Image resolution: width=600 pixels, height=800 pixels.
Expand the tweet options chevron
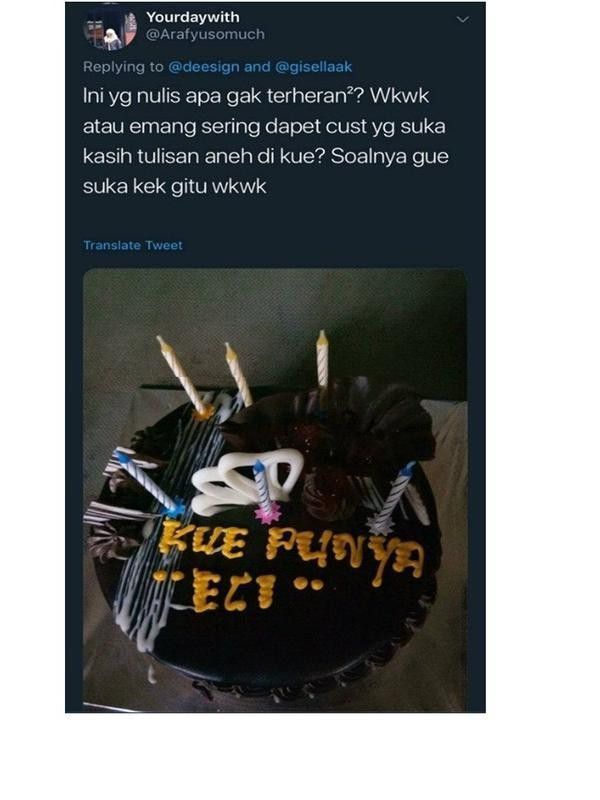click(x=462, y=20)
